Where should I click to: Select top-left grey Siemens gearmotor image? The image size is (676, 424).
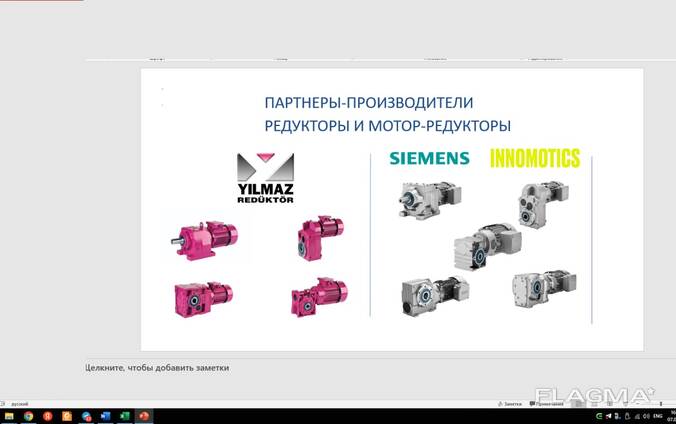pyautogui.click(x=429, y=200)
